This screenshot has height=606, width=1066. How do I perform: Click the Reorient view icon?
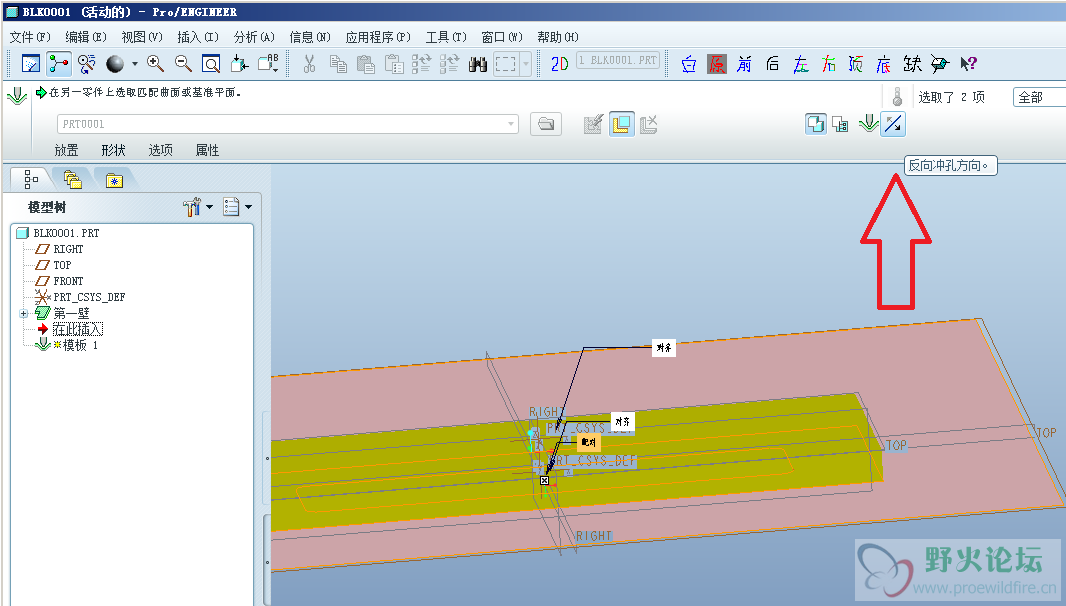(239, 64)
